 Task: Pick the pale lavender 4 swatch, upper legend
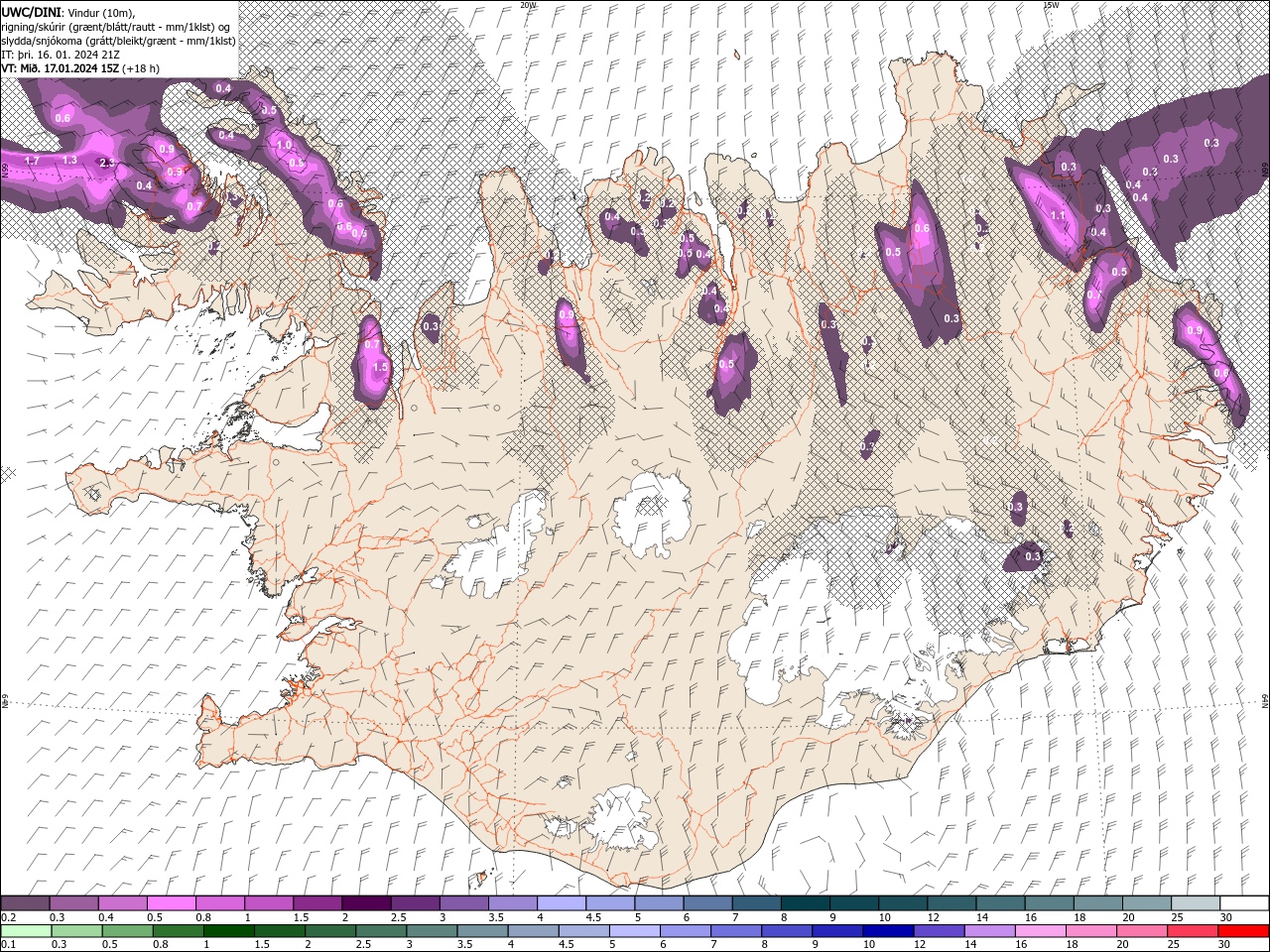point(562,903)
